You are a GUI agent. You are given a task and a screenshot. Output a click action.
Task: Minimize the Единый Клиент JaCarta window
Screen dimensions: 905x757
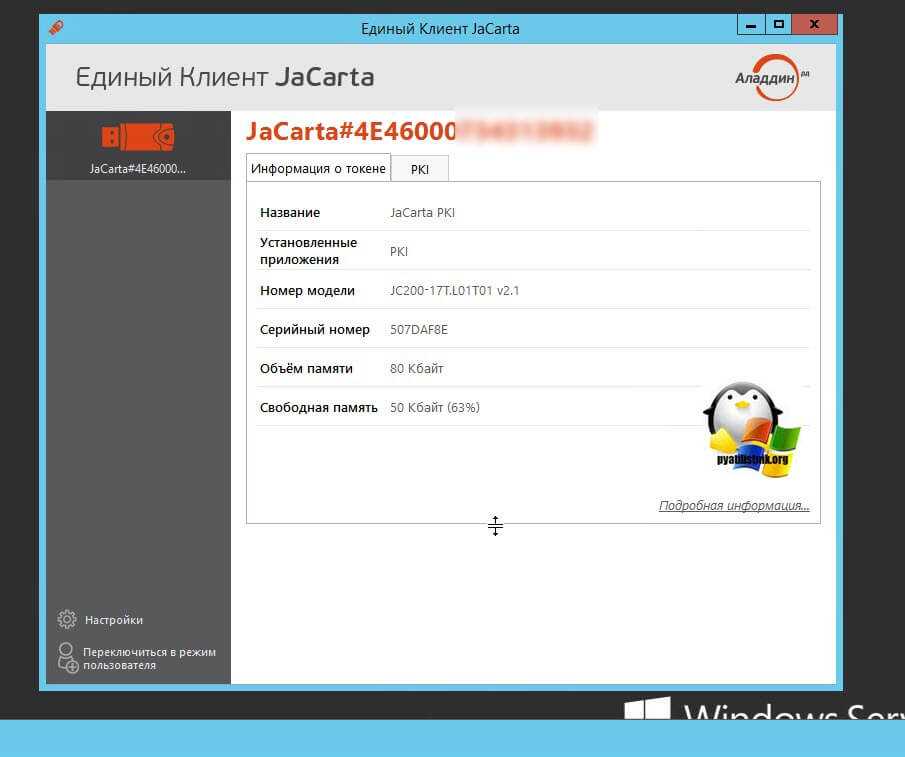(750, 23)
